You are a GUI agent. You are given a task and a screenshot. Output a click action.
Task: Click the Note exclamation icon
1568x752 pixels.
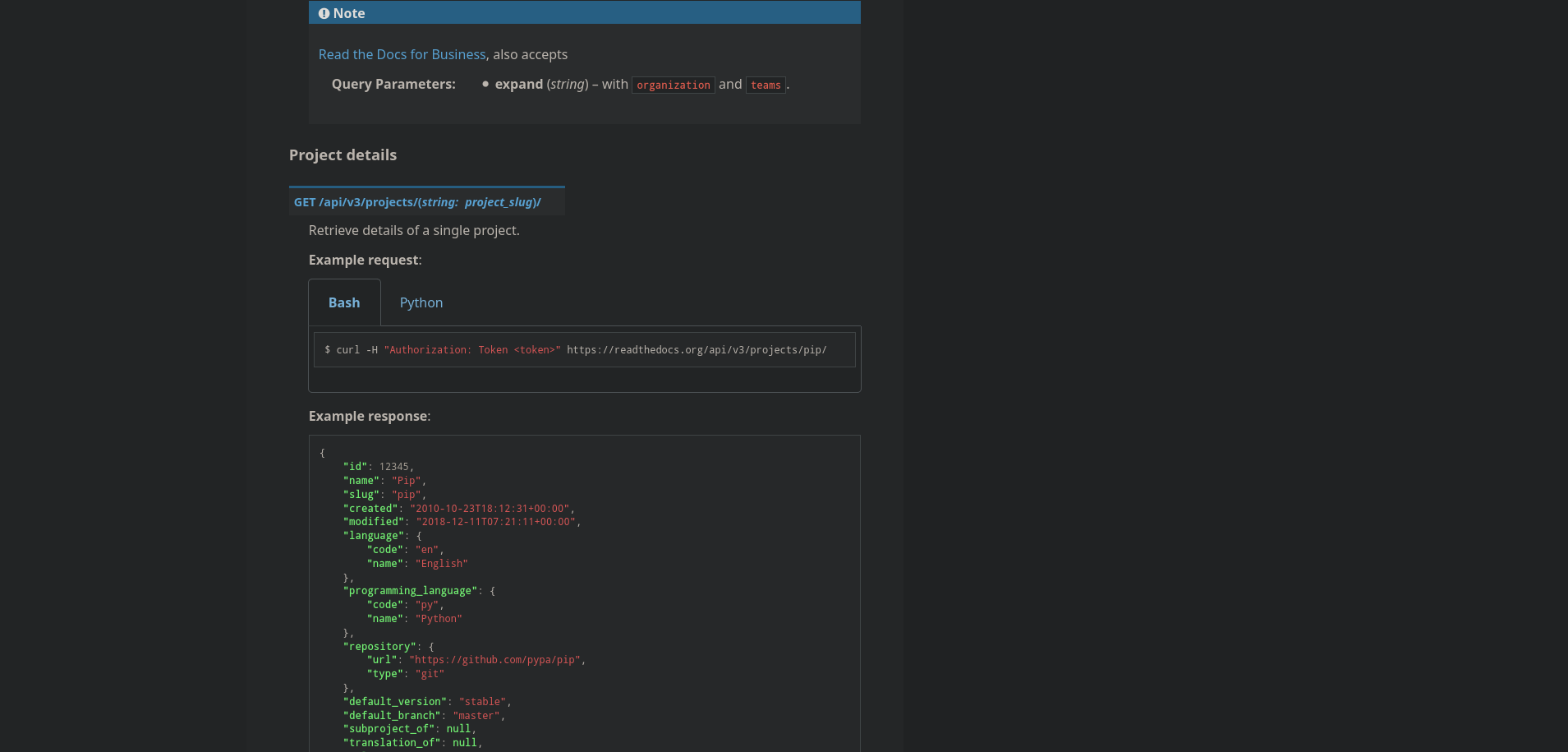coord(324,13)
